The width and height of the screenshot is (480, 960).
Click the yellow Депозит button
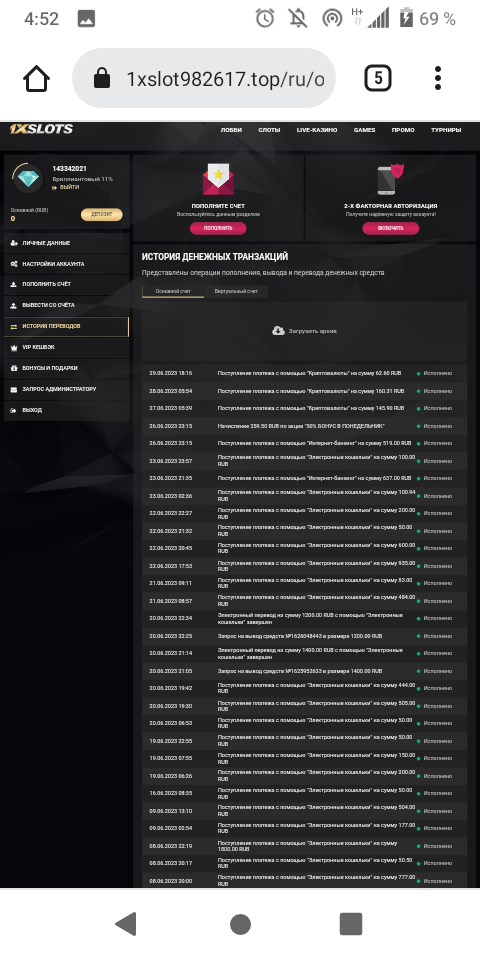(x=102, y=214)
